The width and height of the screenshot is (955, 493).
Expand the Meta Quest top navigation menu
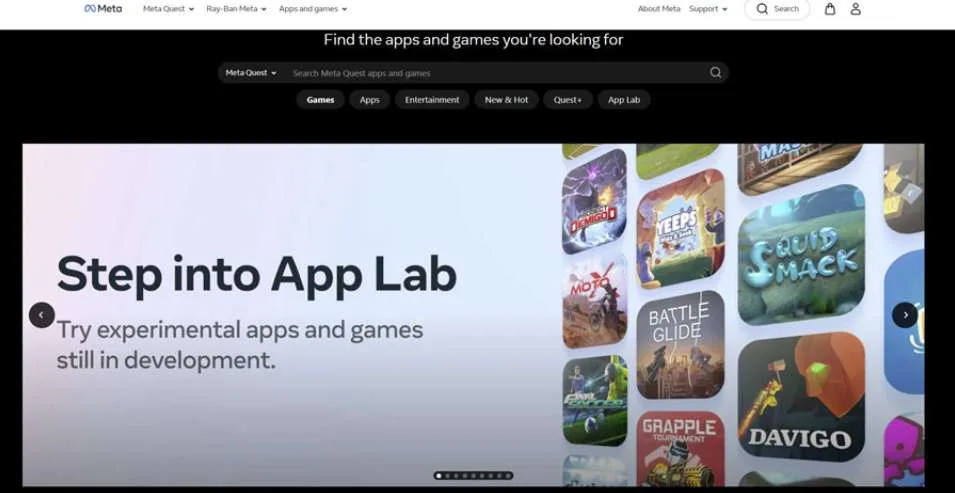coord(168,9)
